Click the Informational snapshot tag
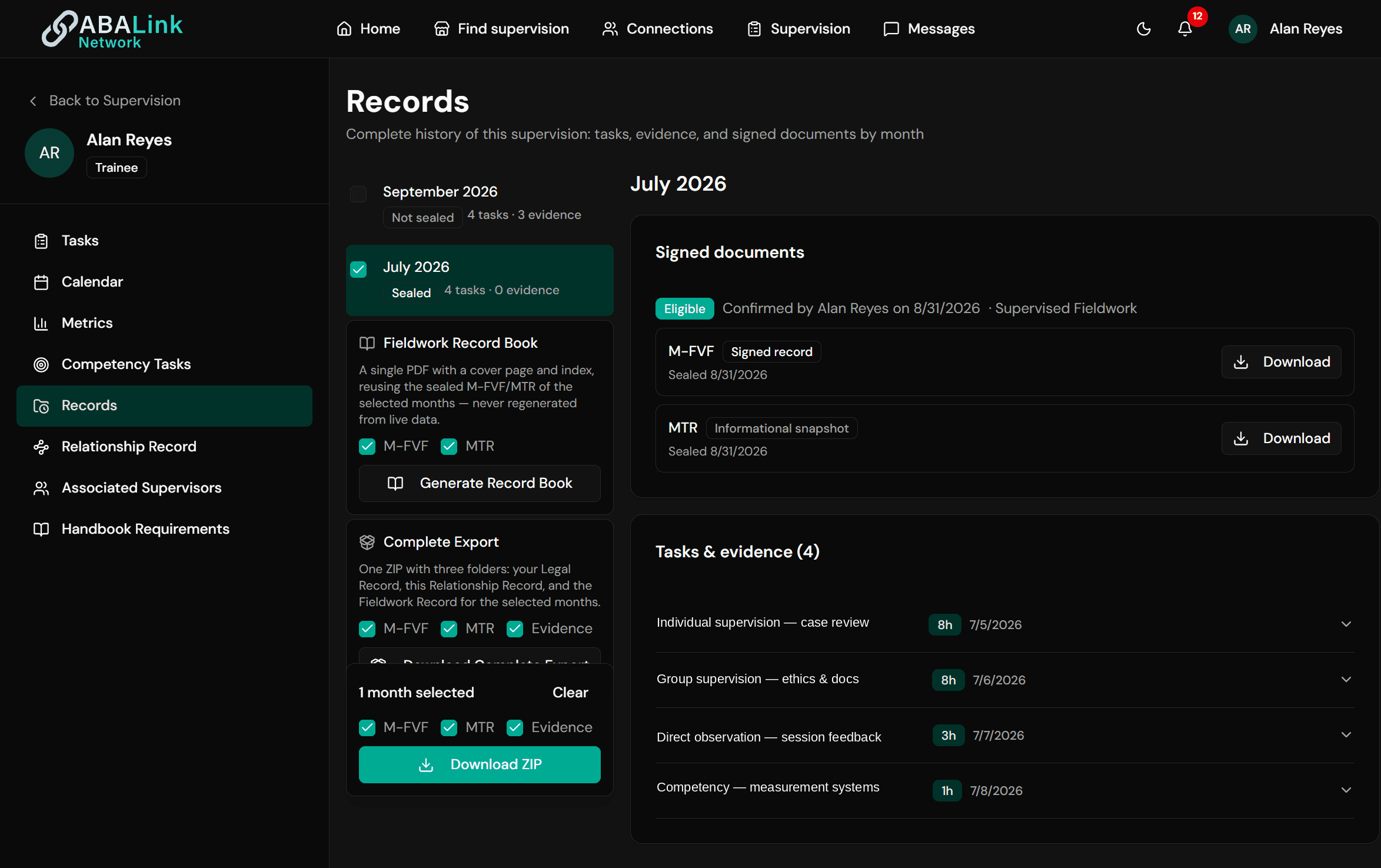The image size is (1381, 868). (781, 428)
